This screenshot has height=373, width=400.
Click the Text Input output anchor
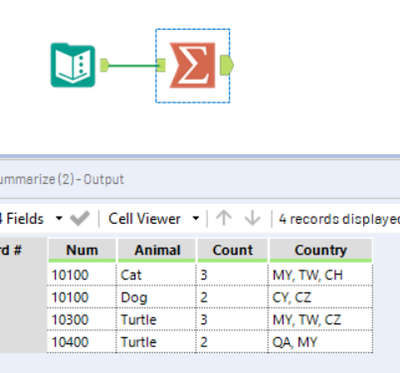[104, 65]
